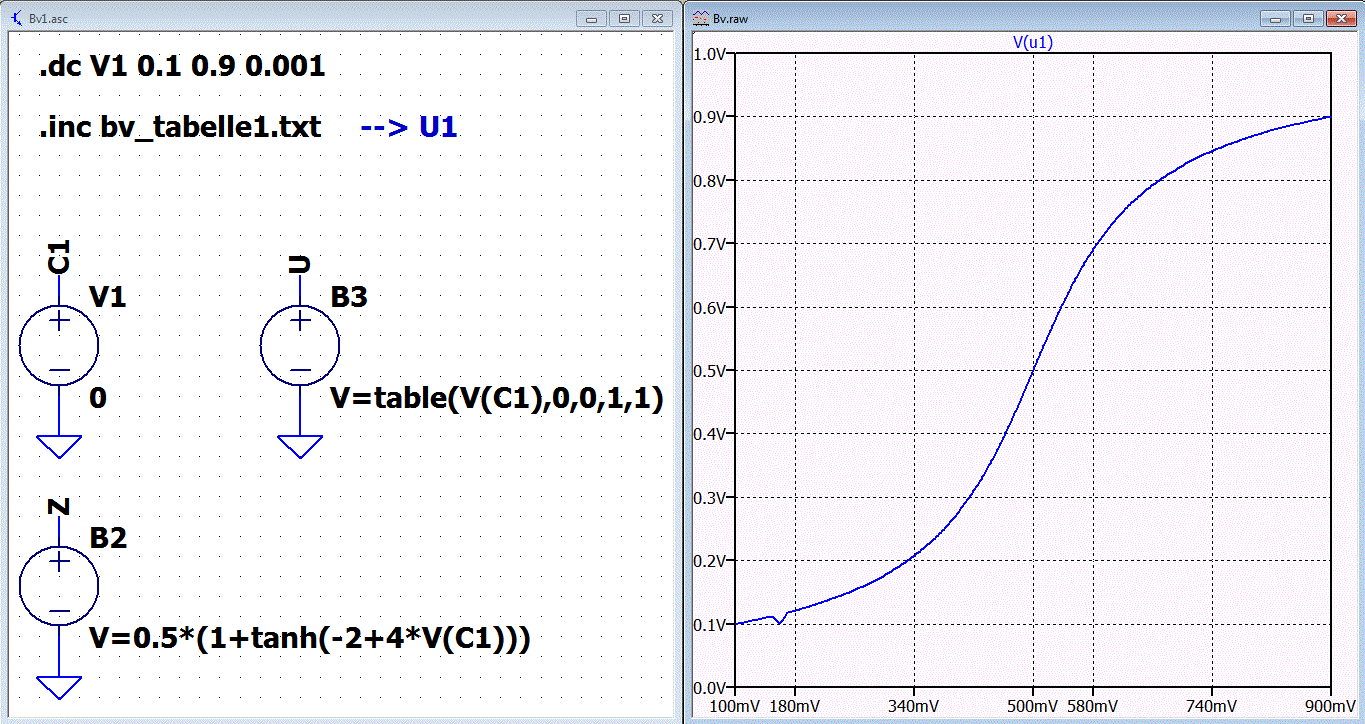Image resolution: width=1365 pixels, height=724 pixels.
Task: Click the 0.0V vertical axis label
Action: pyautogui.click(x=709, y=688)
